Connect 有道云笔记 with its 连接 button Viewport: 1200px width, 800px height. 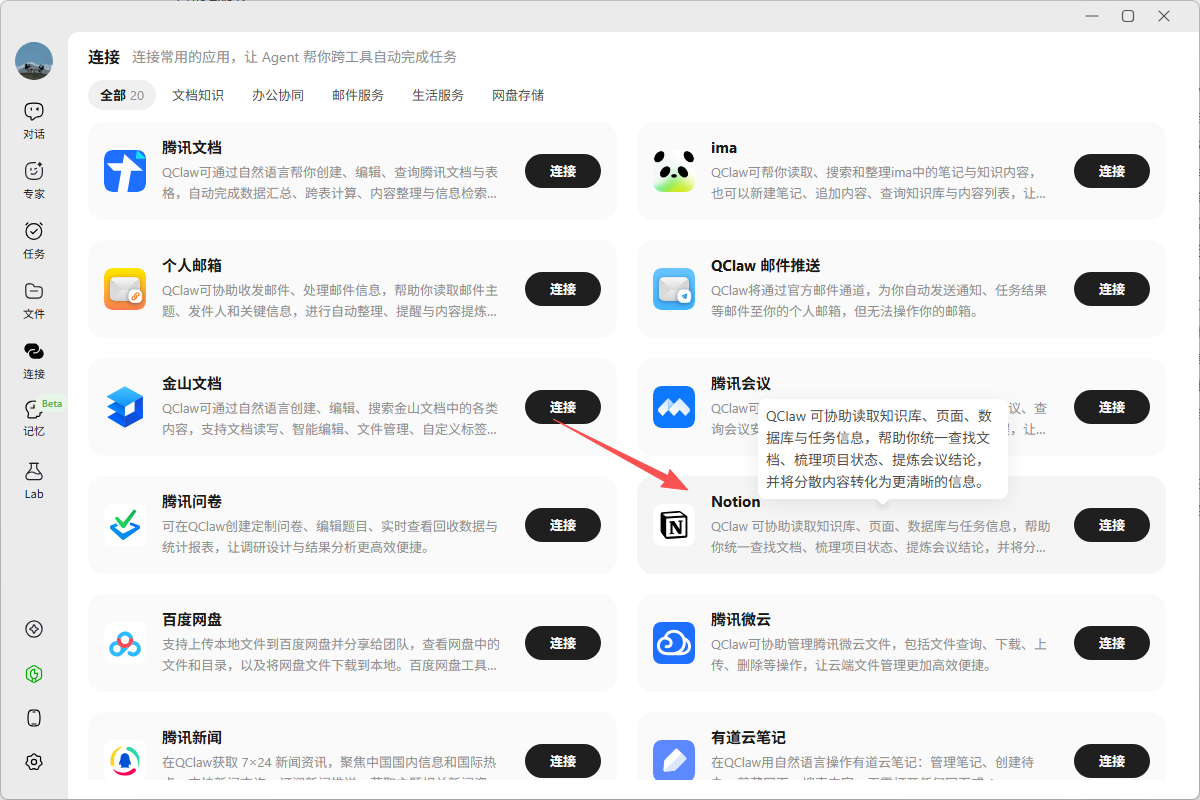click(1112, 761)
